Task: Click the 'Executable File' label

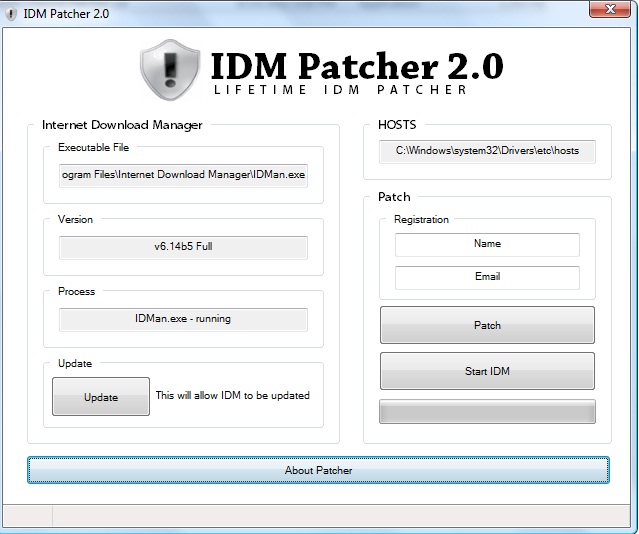Action: (x=93, y=147)
